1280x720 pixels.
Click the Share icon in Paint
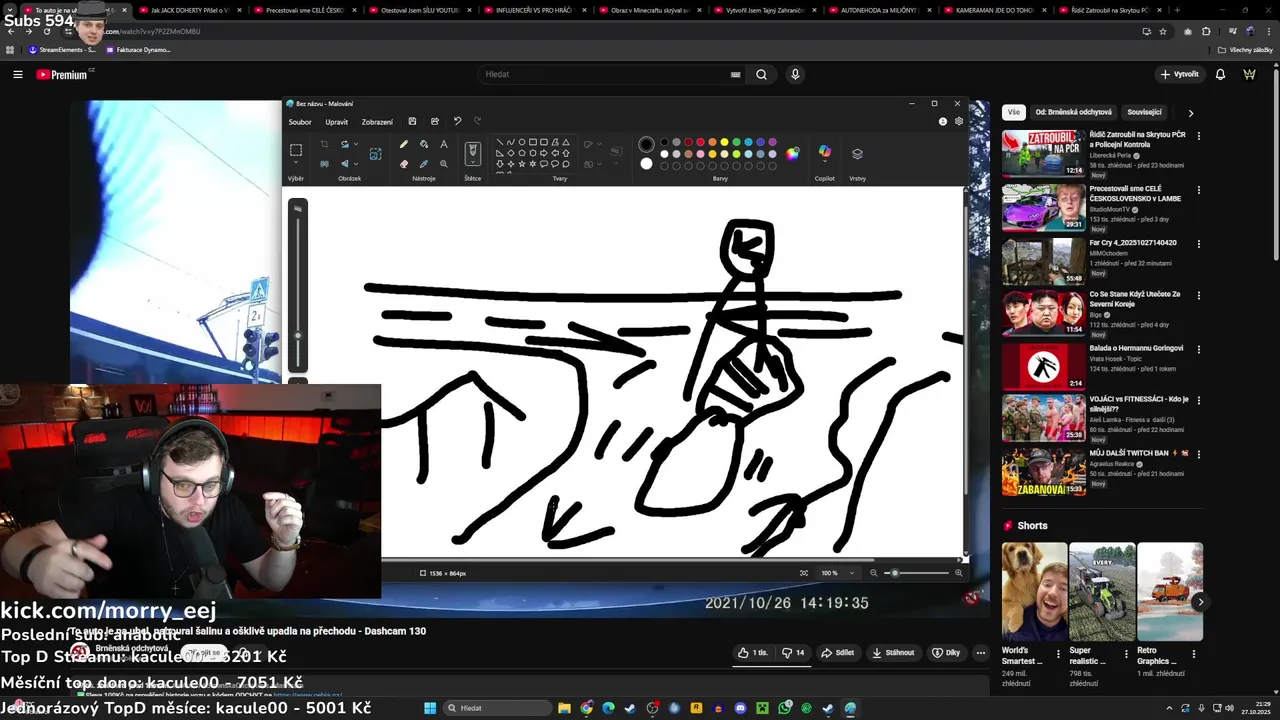(435, 122)
